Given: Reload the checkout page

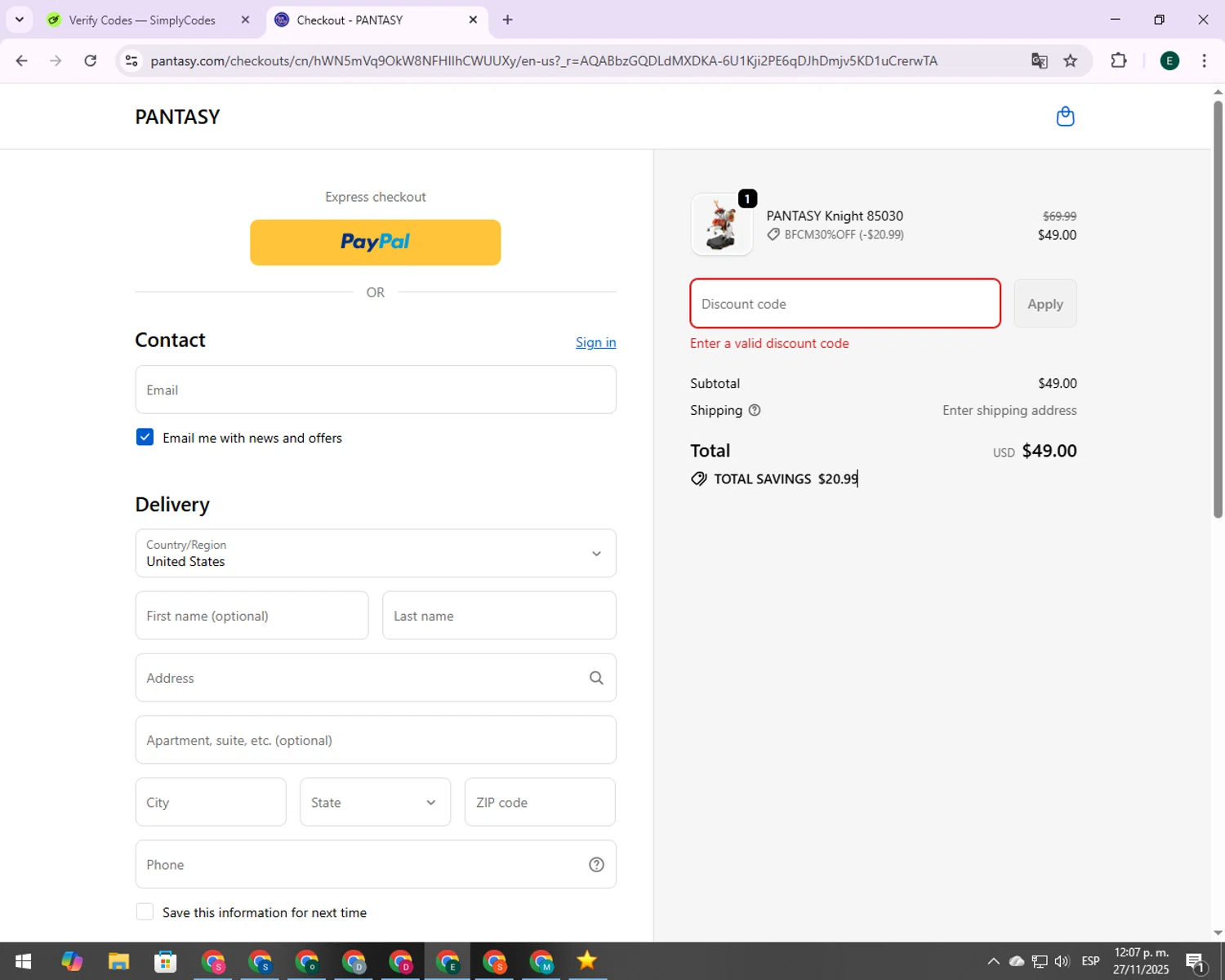Looking at the screenshot, I should 91,60.
